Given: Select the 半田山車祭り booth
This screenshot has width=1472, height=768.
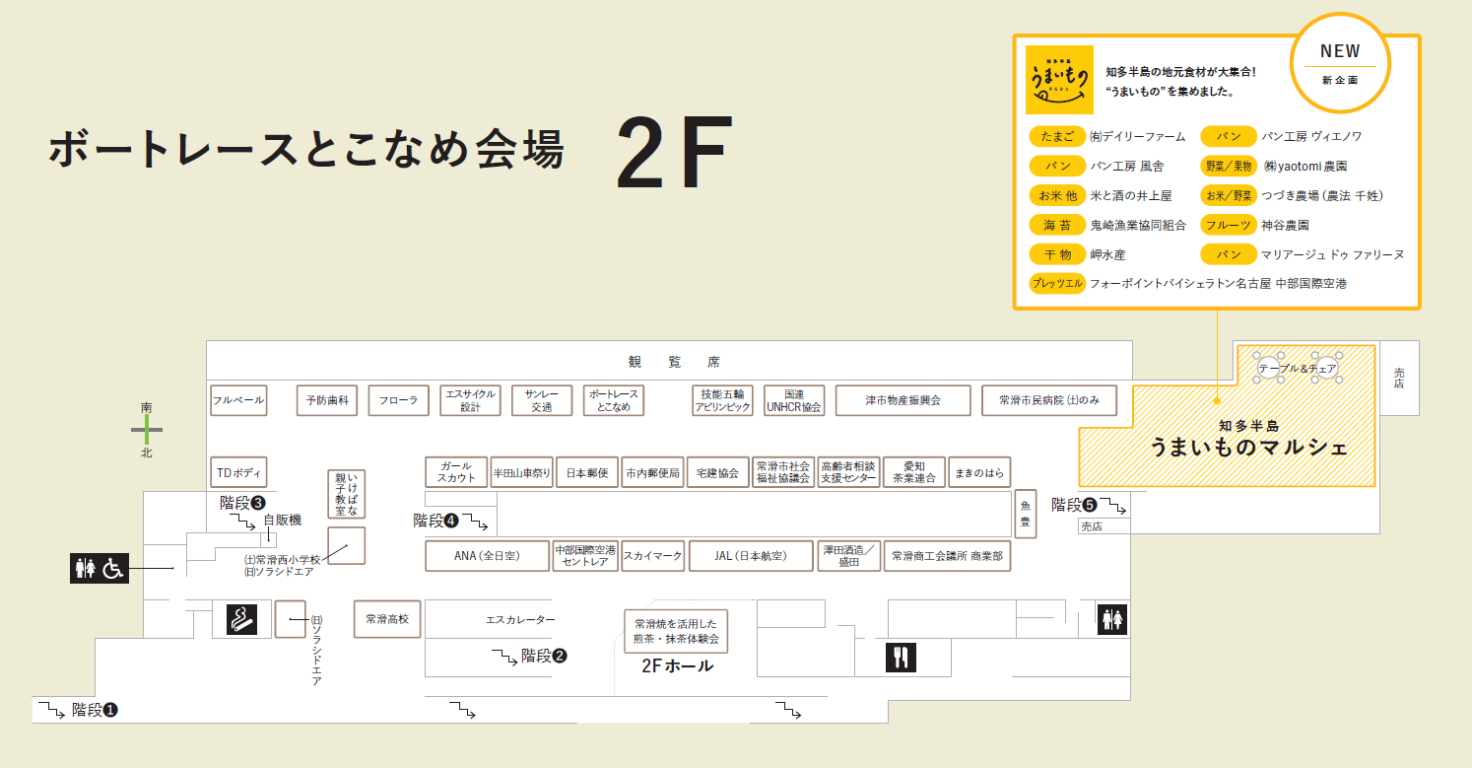Looking at the screenshot, I should [522, 472].
